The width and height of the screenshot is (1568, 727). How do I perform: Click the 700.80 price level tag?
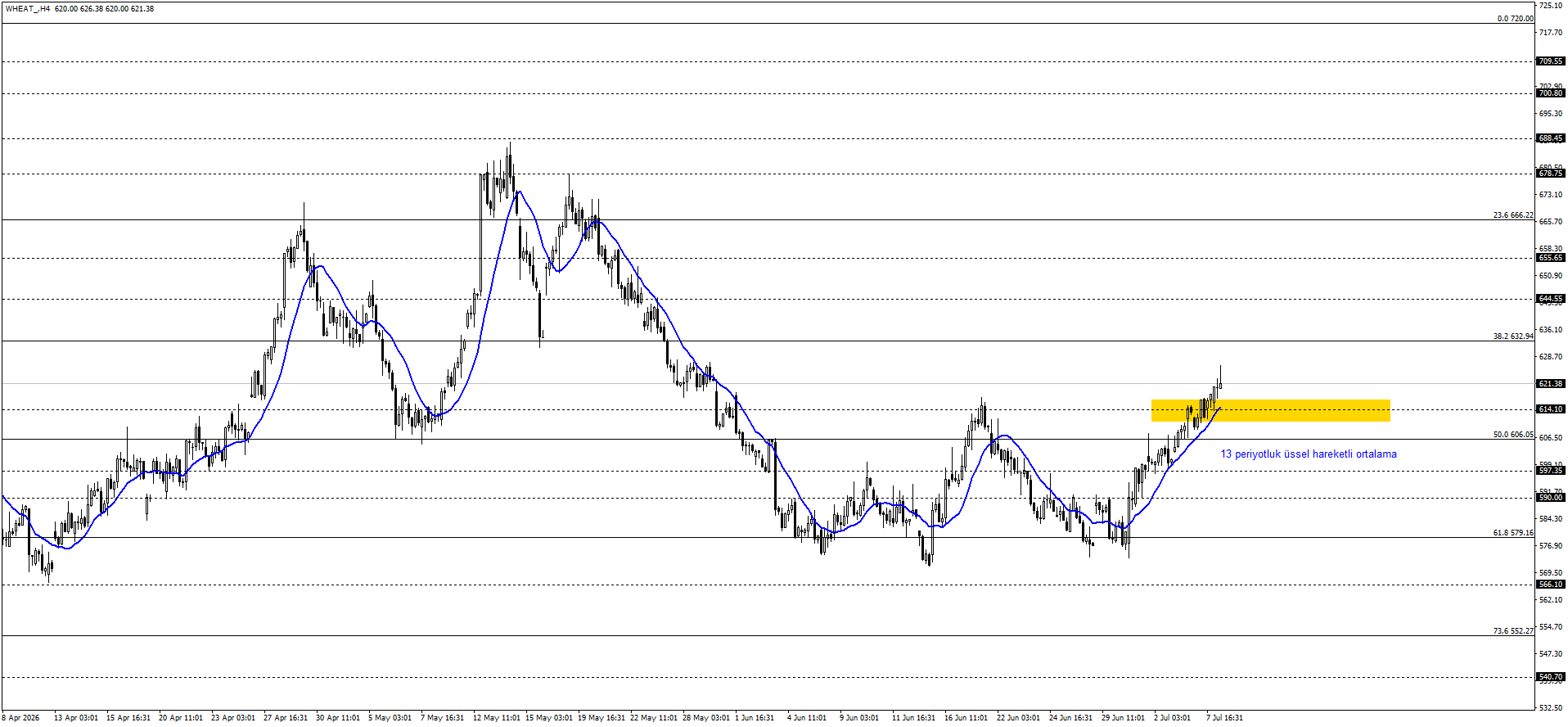click(x=1551, y=93)
